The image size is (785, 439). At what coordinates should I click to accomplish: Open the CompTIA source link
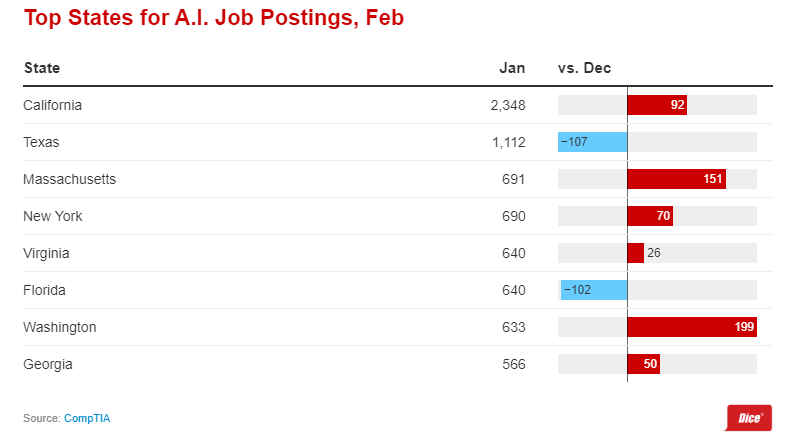(x=87, y=418)
